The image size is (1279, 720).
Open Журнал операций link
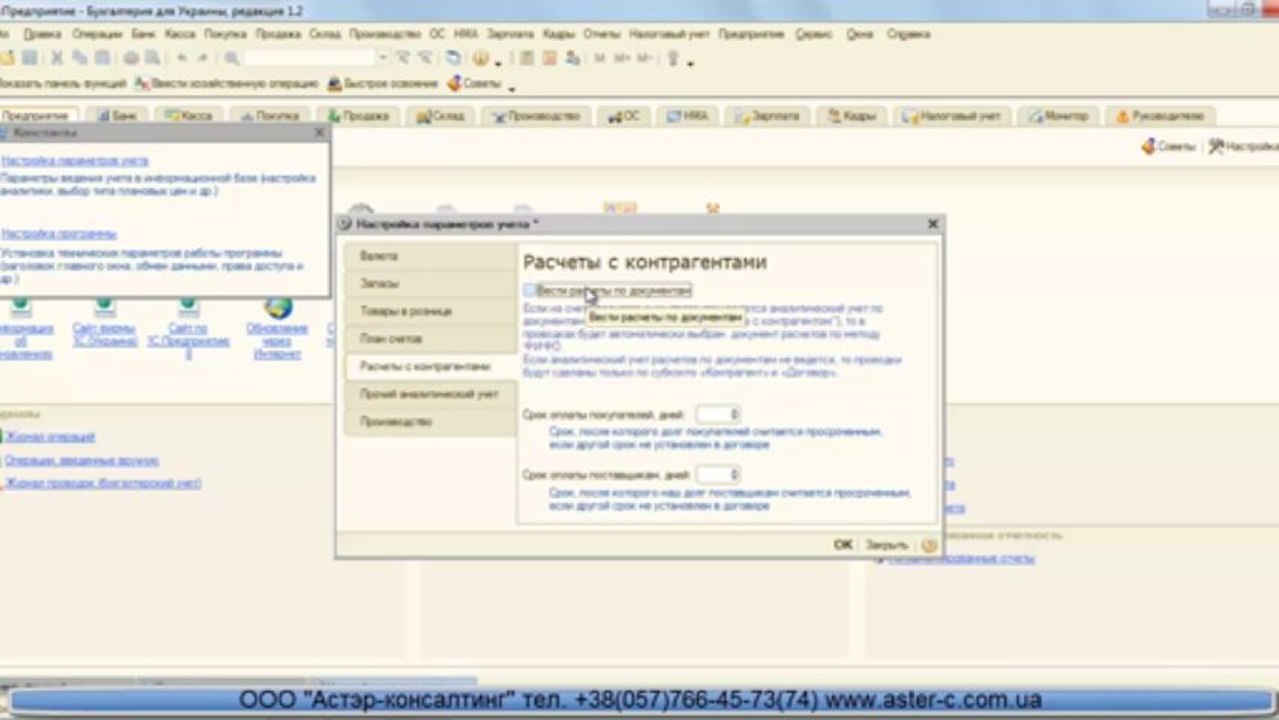click(x=50, y=437)
